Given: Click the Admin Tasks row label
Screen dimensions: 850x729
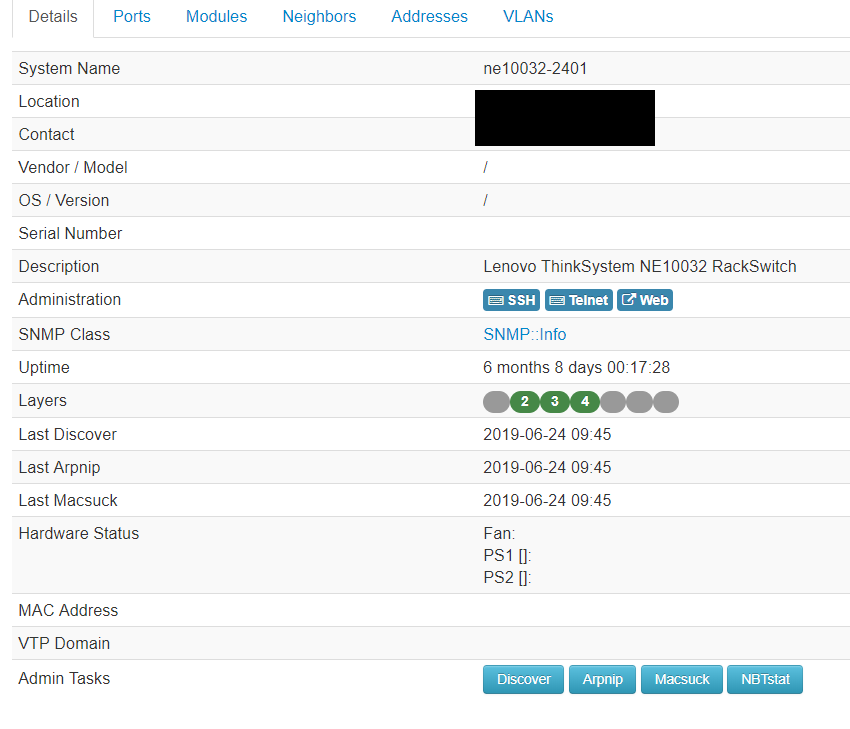Looking at the screenshot, I should click(64, 679).
